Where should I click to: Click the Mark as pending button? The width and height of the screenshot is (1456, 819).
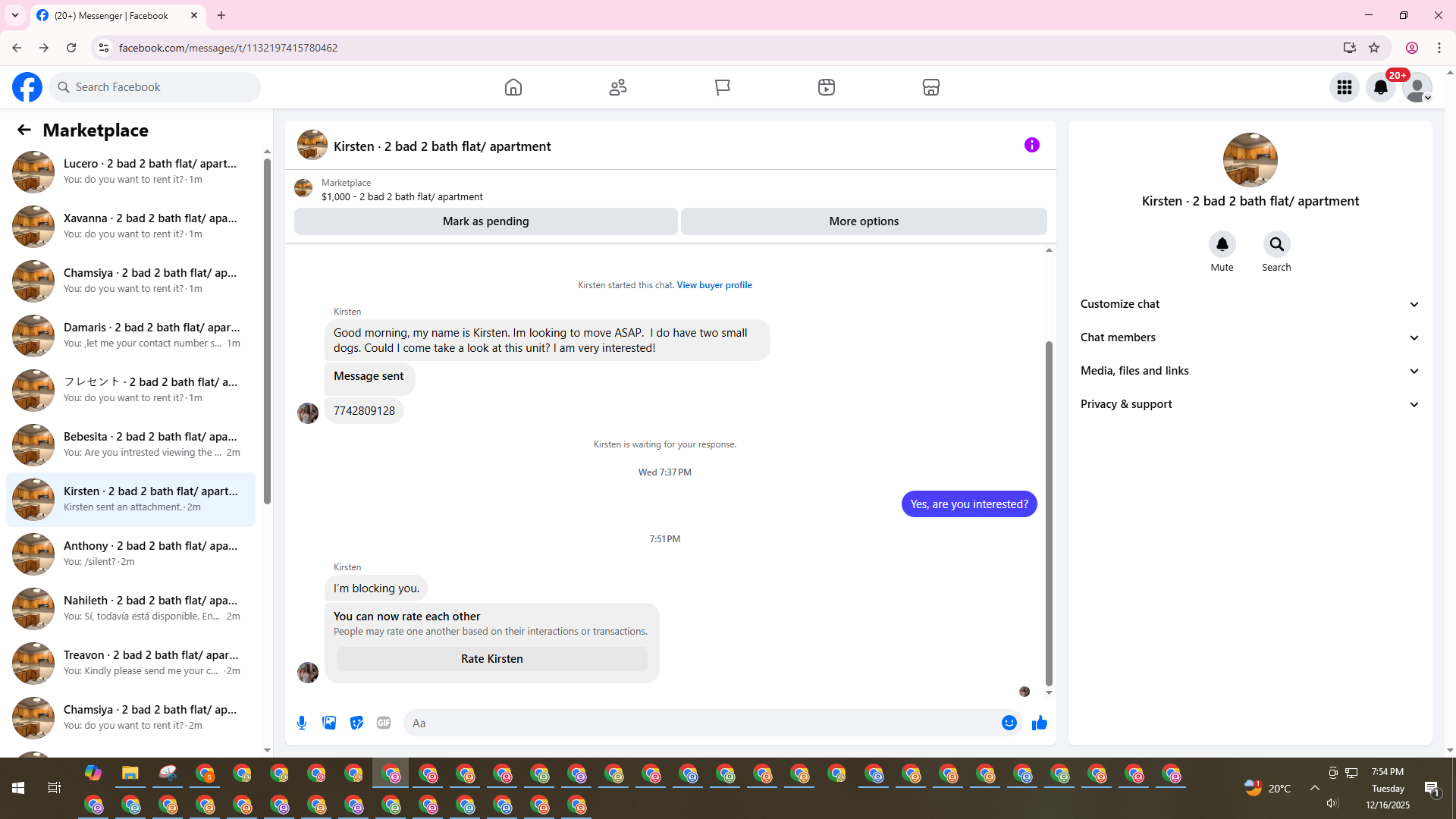(x=486, y=221)
